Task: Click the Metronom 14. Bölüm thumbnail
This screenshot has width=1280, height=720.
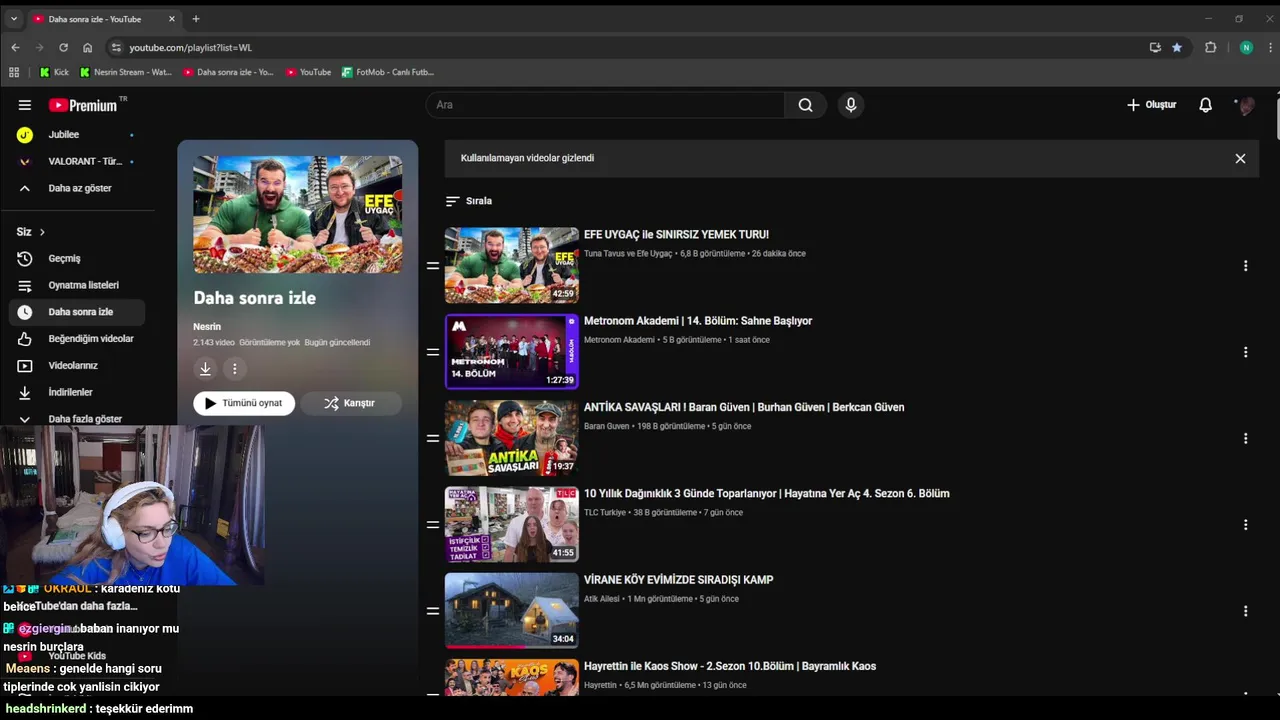Action: (x=512, y=352)
